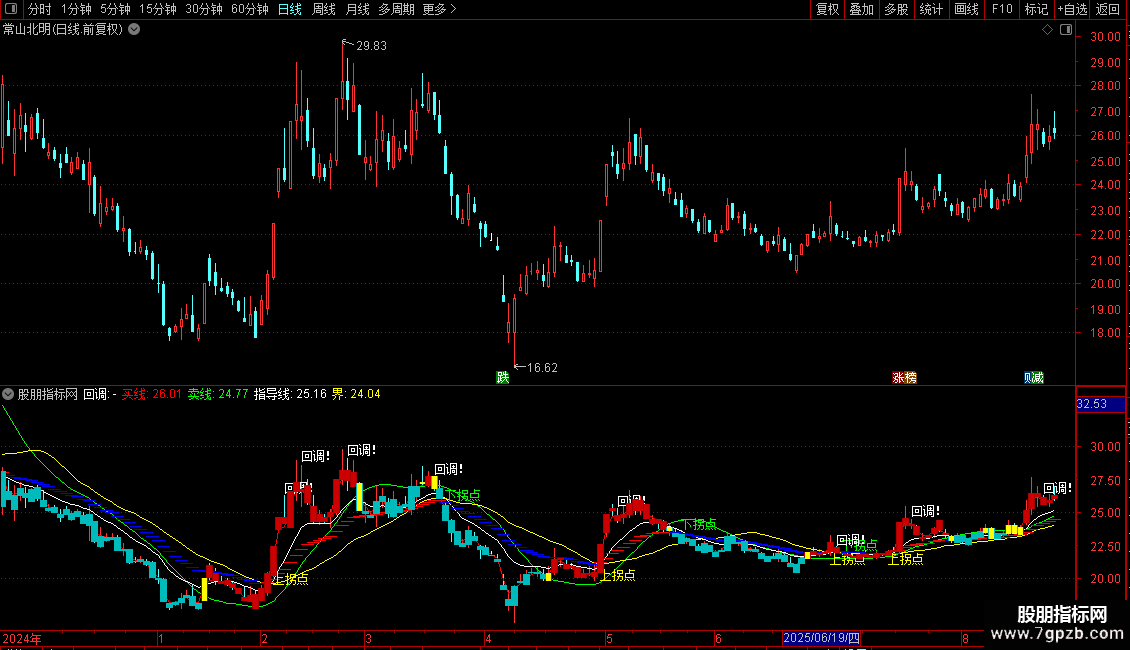Open F10 company information

point(1002,9)
